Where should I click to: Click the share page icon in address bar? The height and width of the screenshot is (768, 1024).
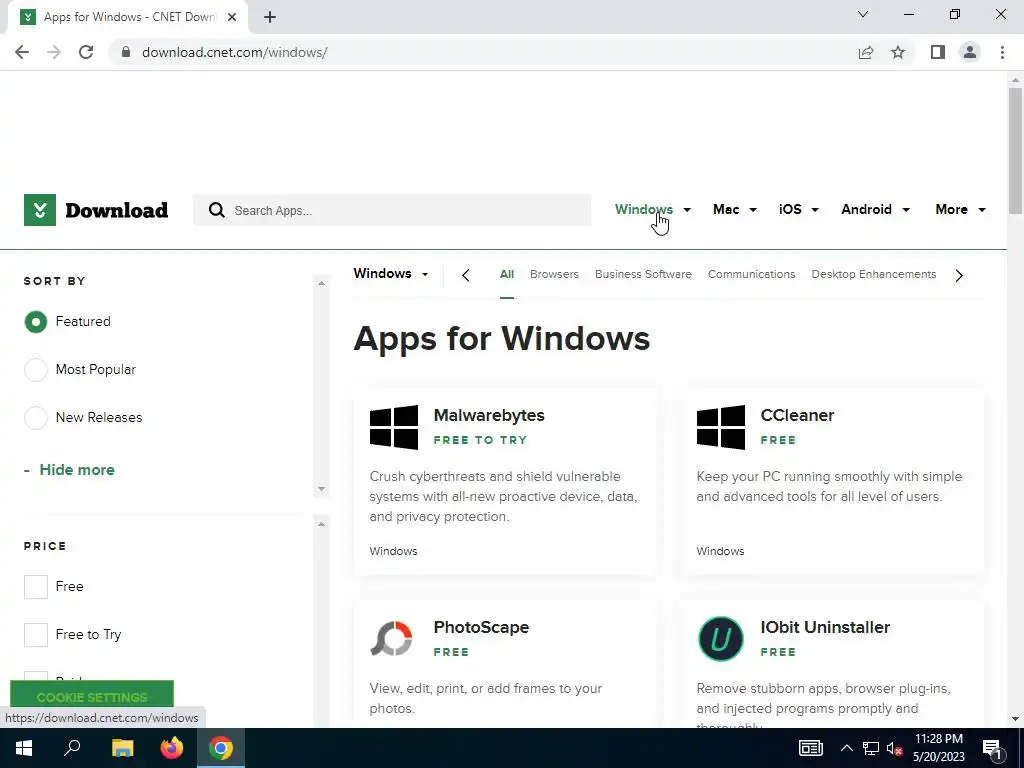pos(866,52)
